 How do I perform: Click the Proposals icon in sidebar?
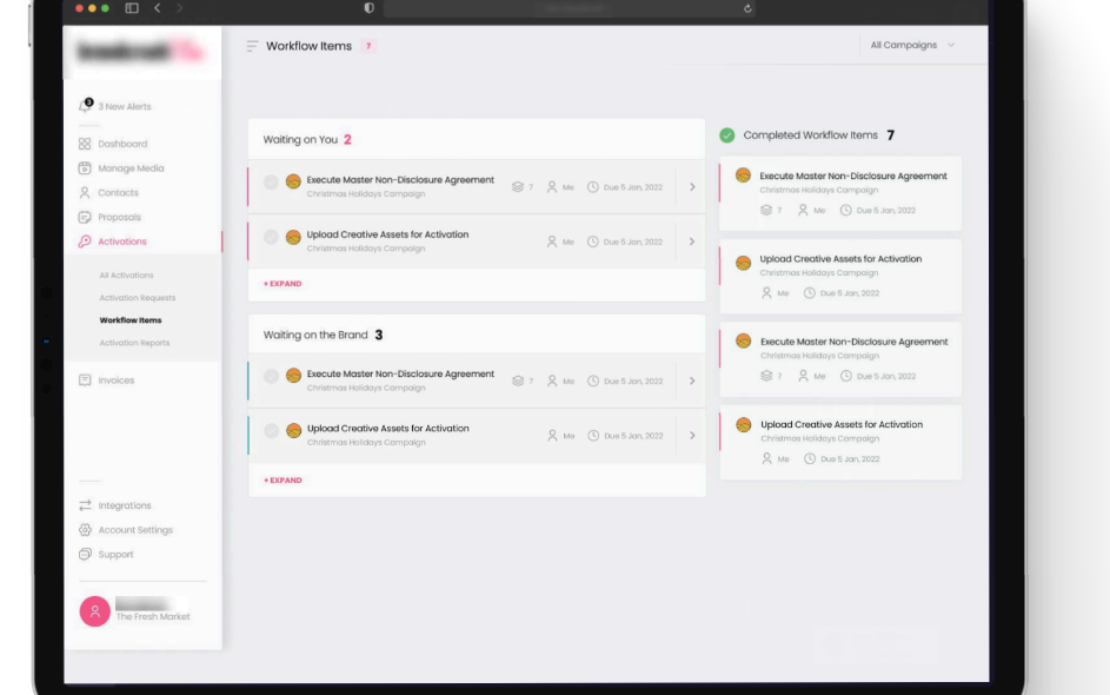[85, 217]
